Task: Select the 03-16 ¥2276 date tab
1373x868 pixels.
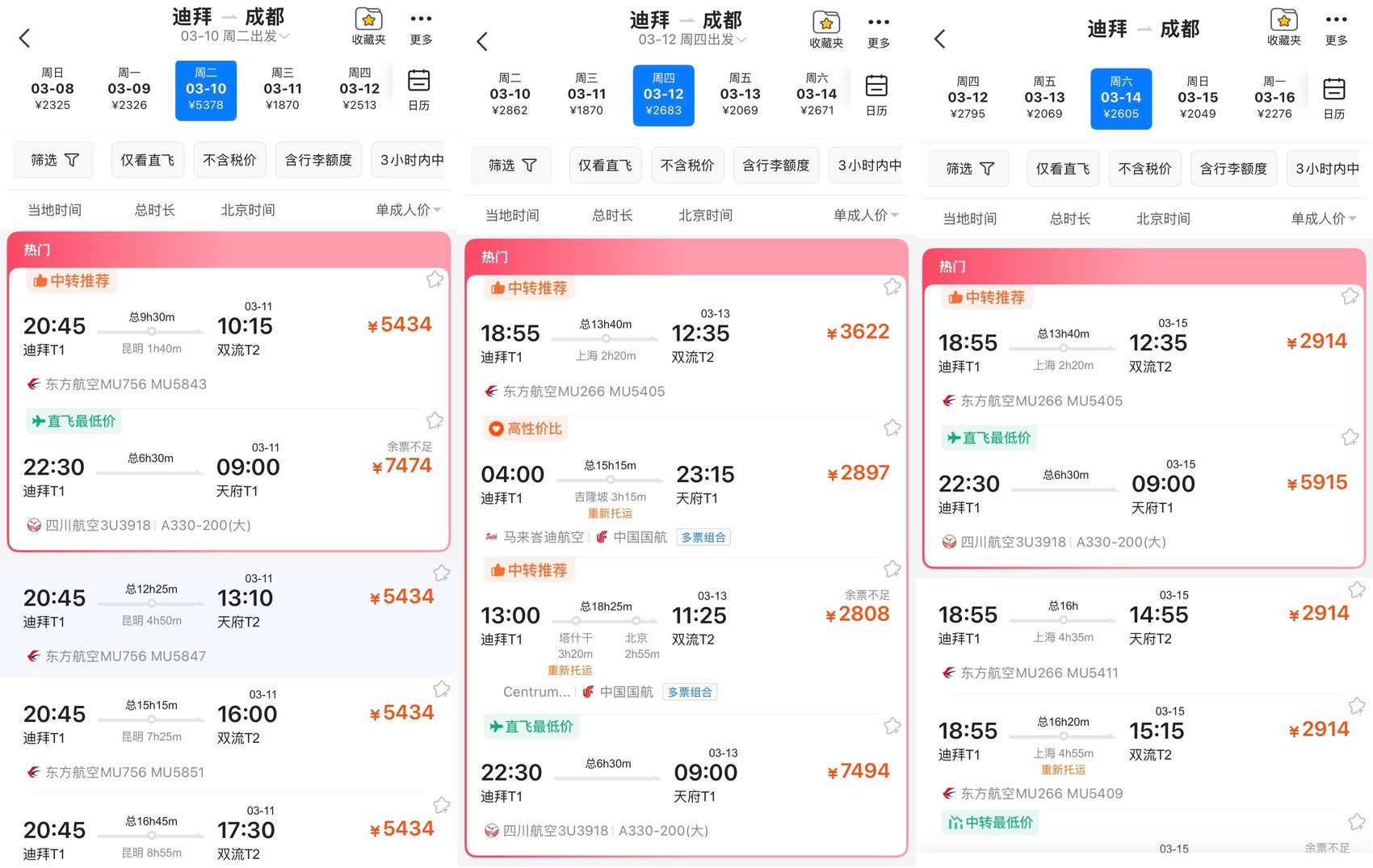Action: [x=1274, y=98]
